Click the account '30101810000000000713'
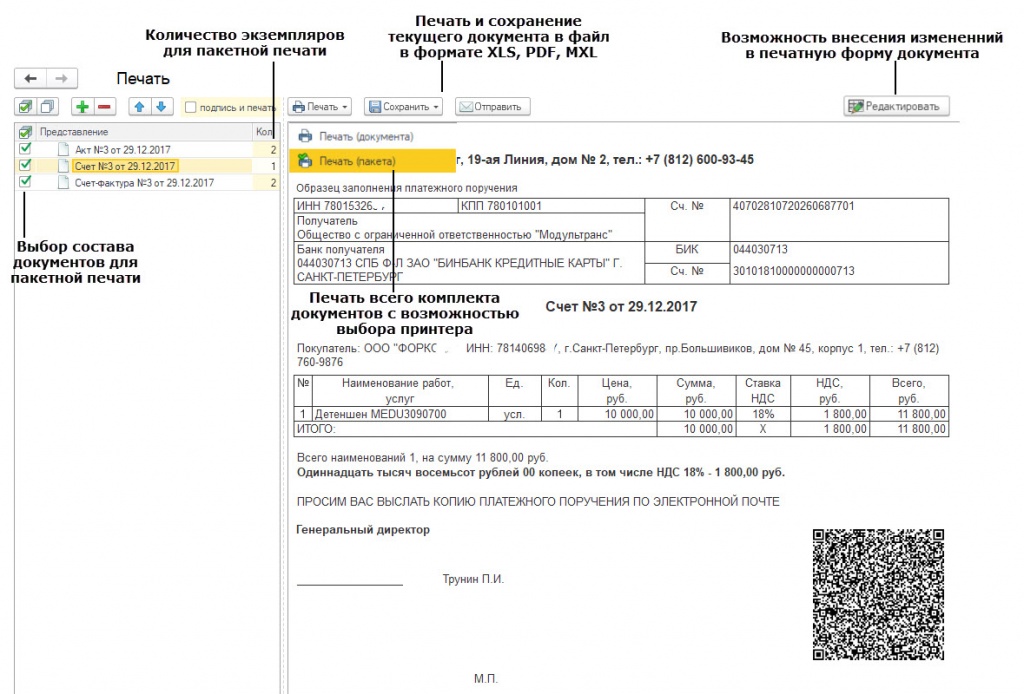Screen dimensions: 1024x694 (x=793, y=271)
